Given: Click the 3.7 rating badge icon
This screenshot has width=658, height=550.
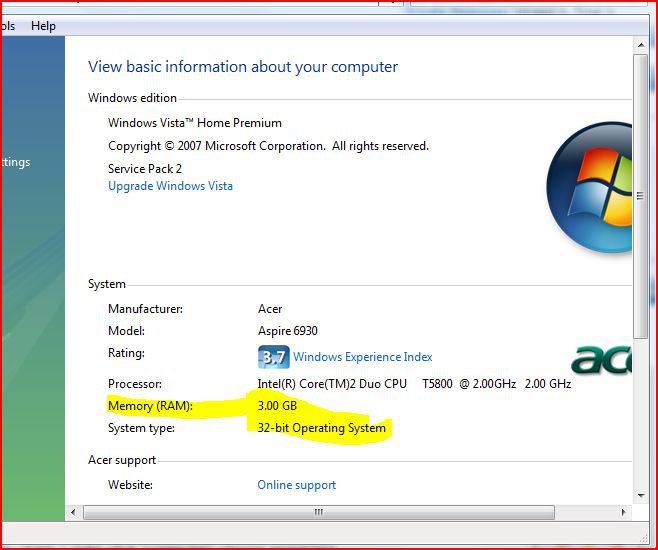Looking at the screenshot, I should tap(274, 357).
